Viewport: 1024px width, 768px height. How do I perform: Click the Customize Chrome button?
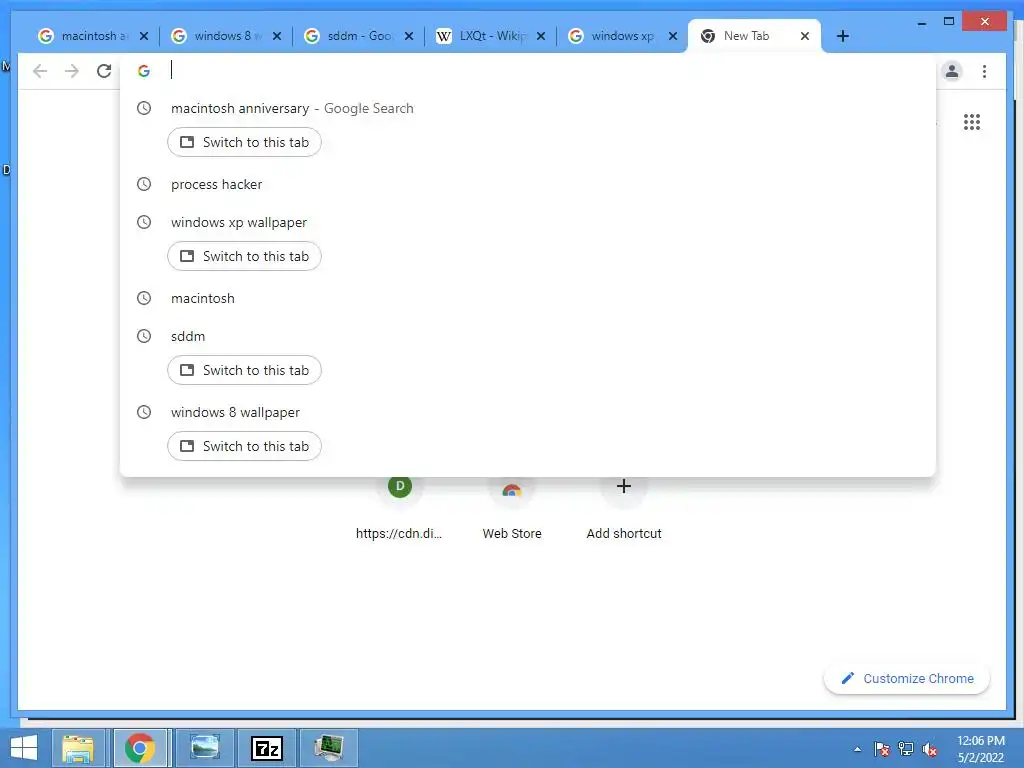906,679
